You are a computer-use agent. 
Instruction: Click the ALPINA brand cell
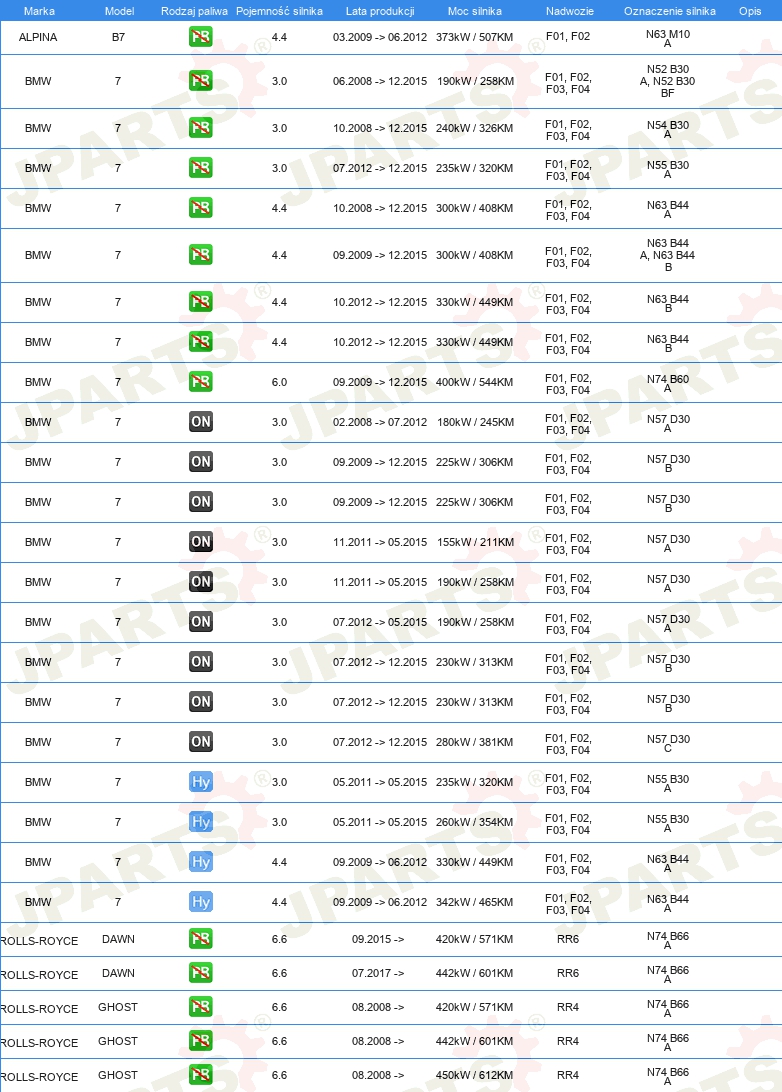[38, 37]
